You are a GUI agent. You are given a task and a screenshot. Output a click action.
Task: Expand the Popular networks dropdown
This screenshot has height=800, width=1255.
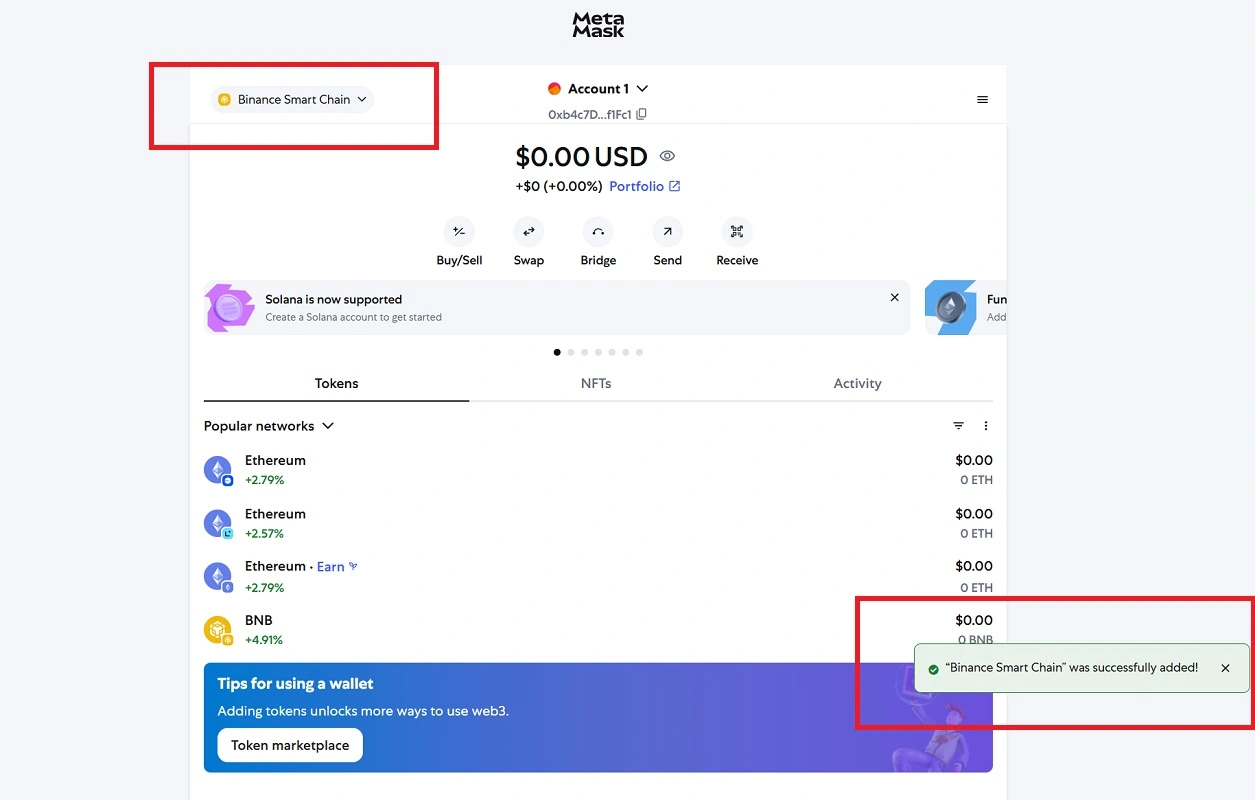(x=269, y=426)
